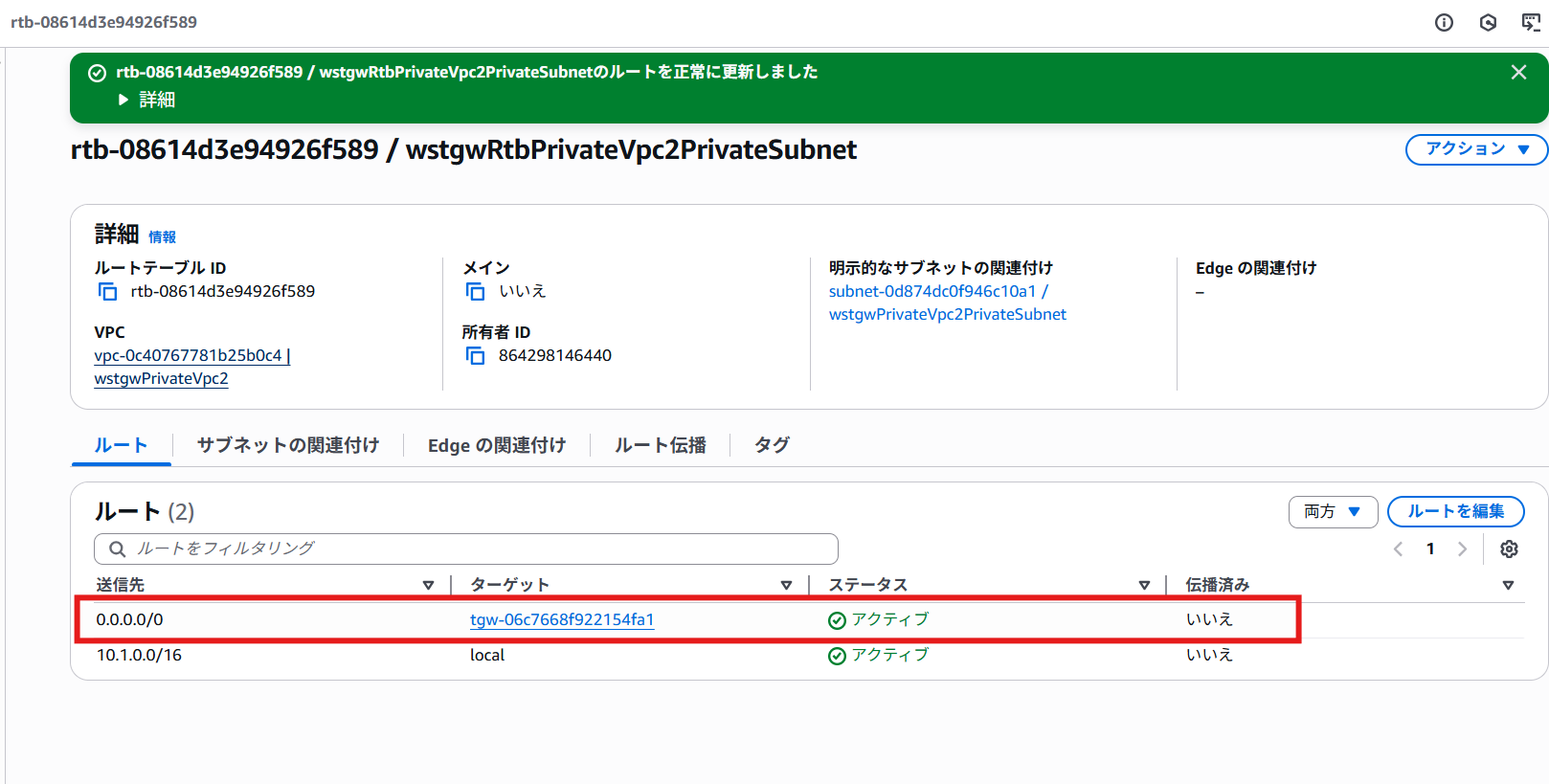Viewport: 1549px width, 784px height.
Task: Select the ルート tab
Action: (121, 445)
